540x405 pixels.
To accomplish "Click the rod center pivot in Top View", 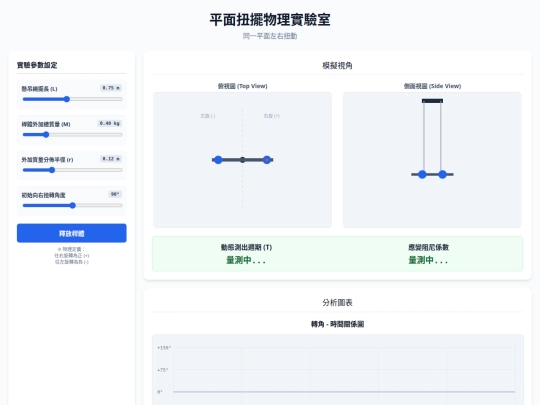I will click(x=242, y=160).
